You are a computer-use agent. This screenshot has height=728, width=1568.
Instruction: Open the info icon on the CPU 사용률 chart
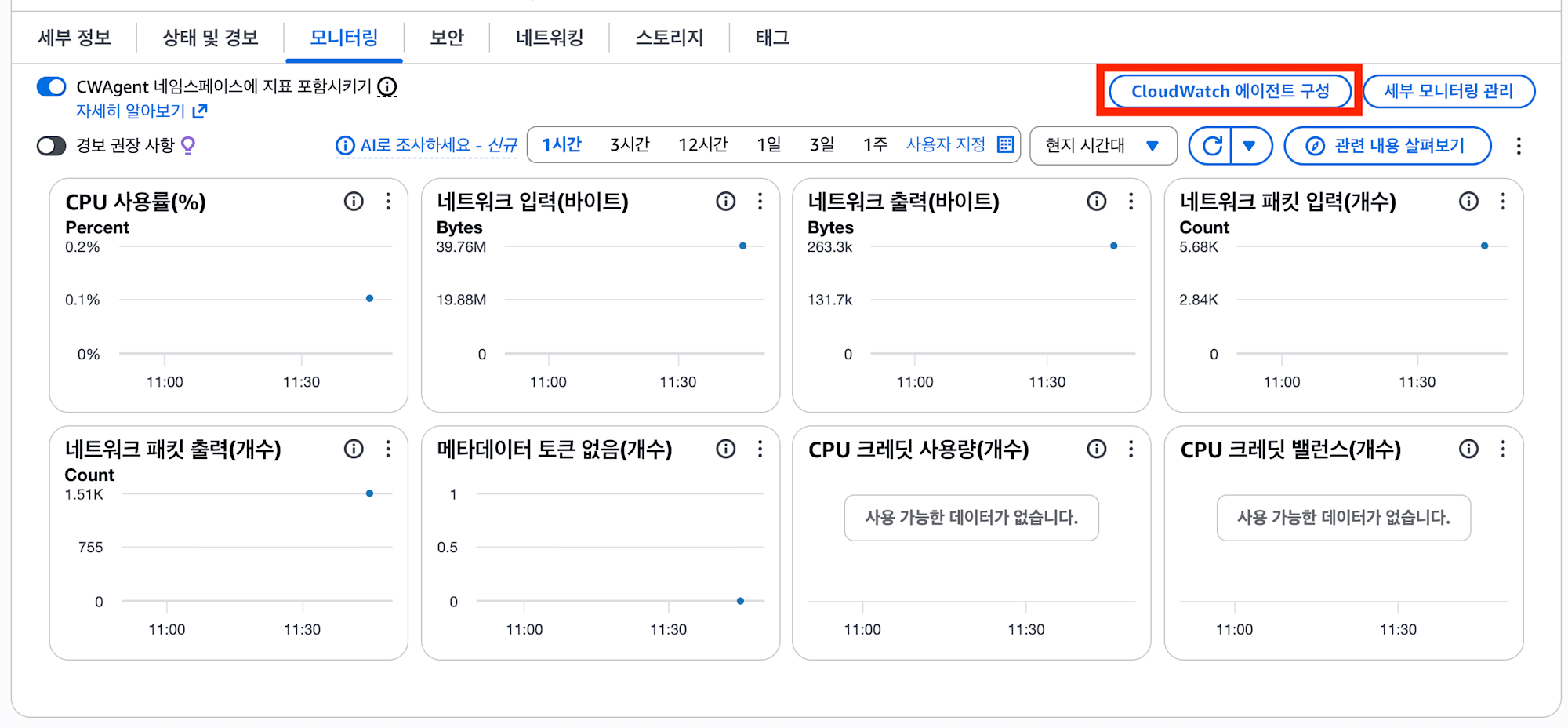click(354, 202)
